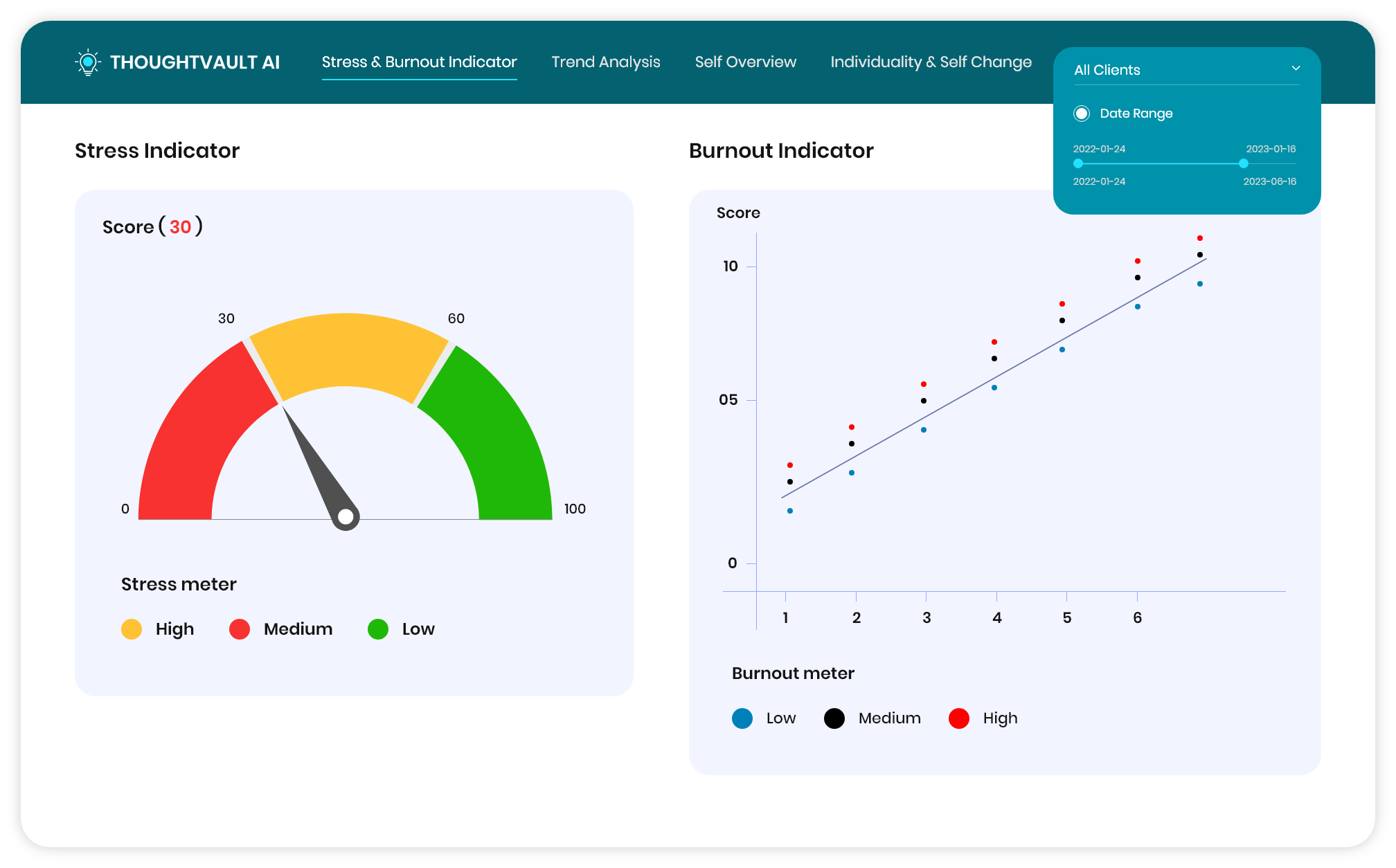Expand the All Clients dropdown chevron

1296,69
